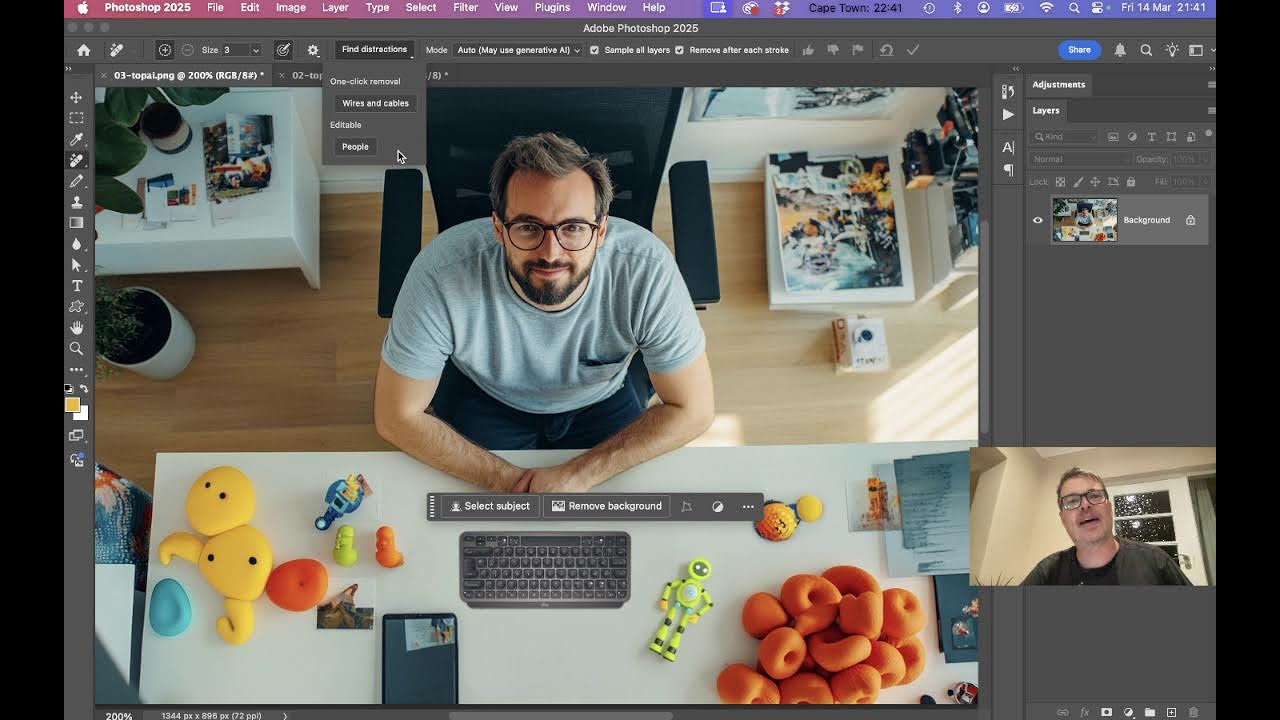Reset default foreground and background colors
The height and width of the screenshot is (720, 1280).
click(69, 389)
